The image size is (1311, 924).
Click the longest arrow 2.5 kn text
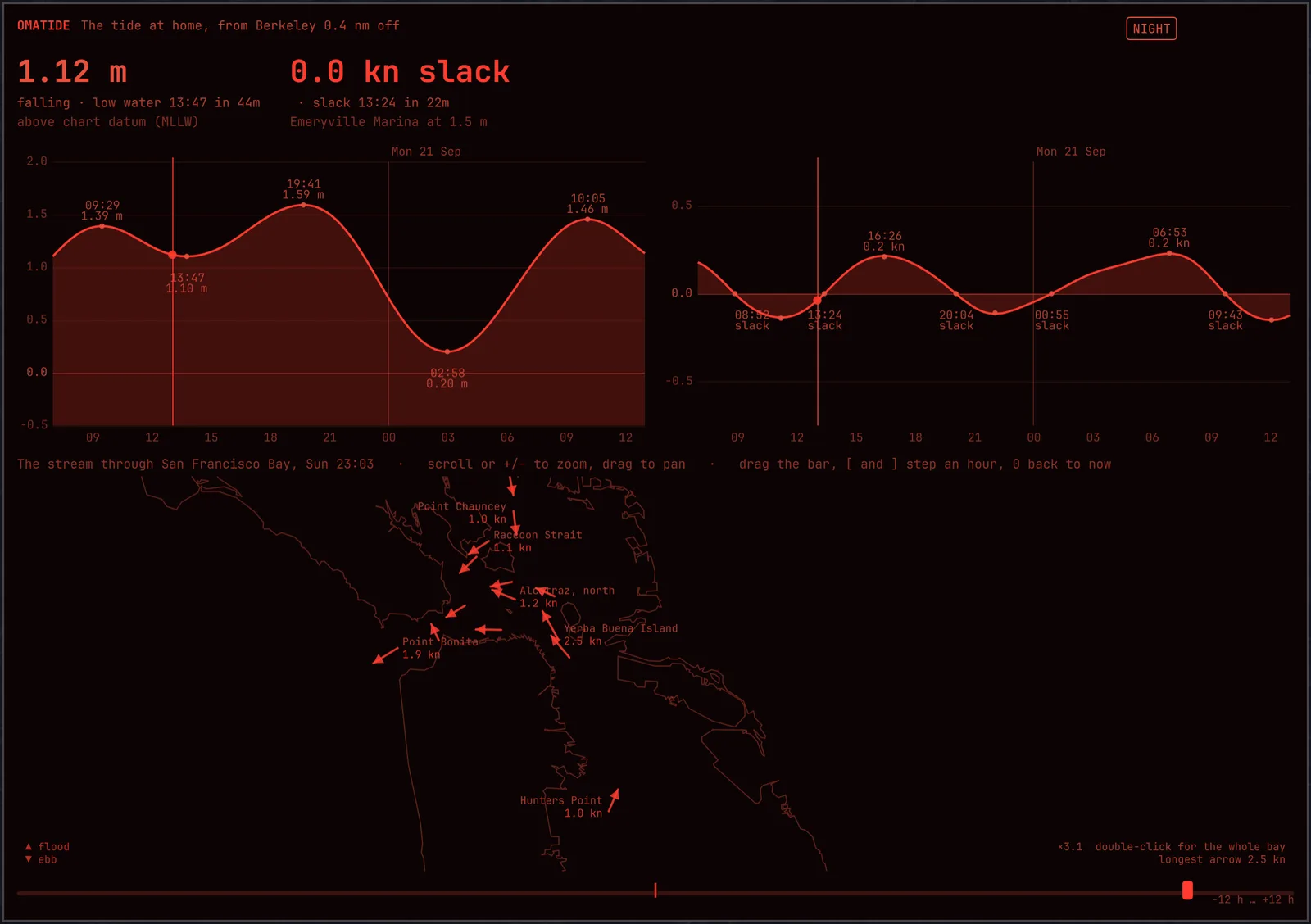click(1222, 859)
